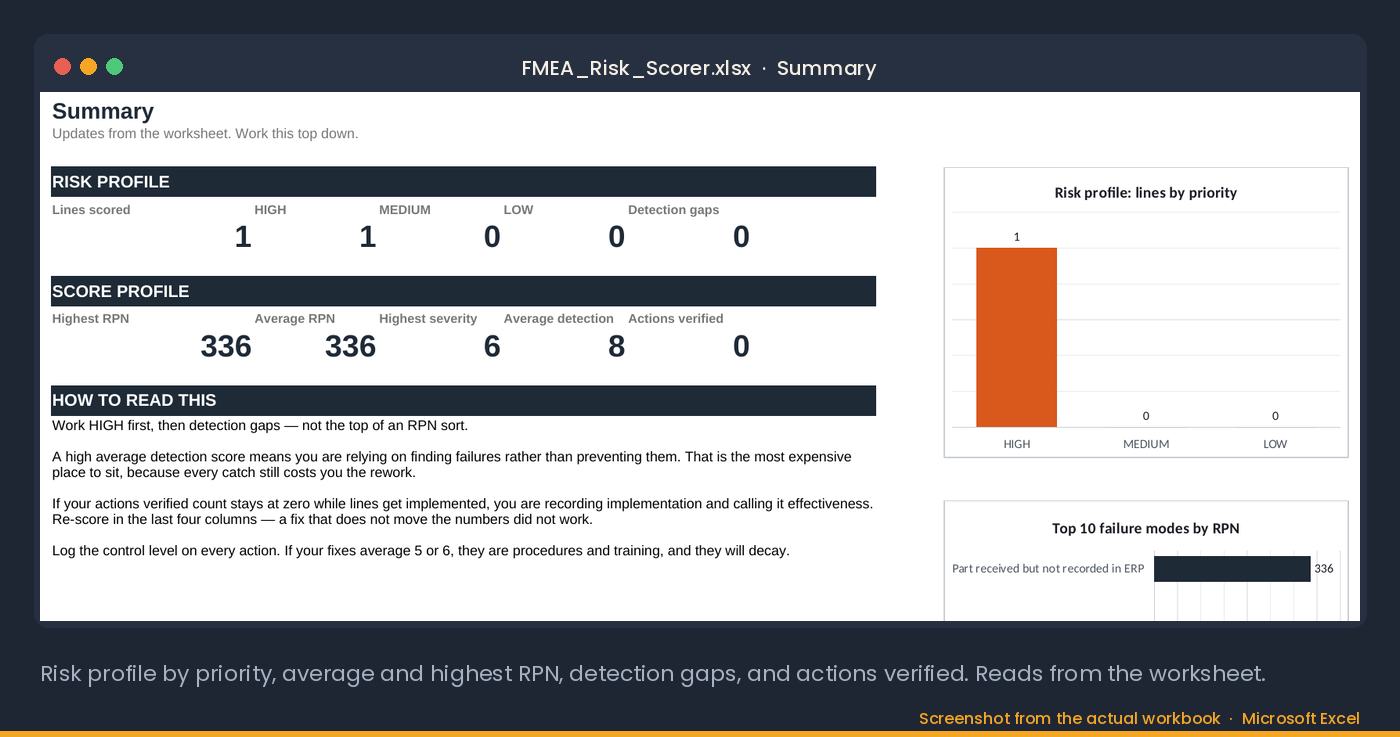Select the 'If your actions verified count' paragraph
The width and height of the screenshot is (1400, 737).
pyautogui.click(x=463, y=511)
